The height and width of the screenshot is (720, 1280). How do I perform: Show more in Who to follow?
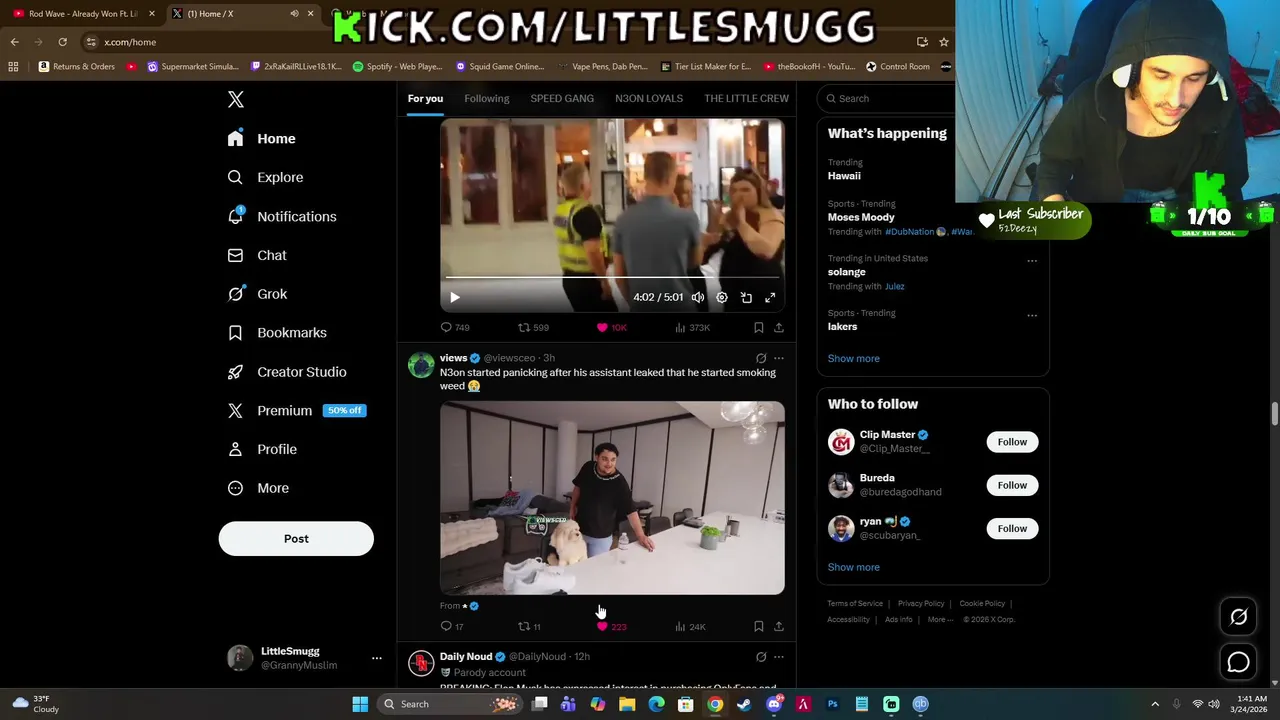pyautogui.click(x=853, y=567)
